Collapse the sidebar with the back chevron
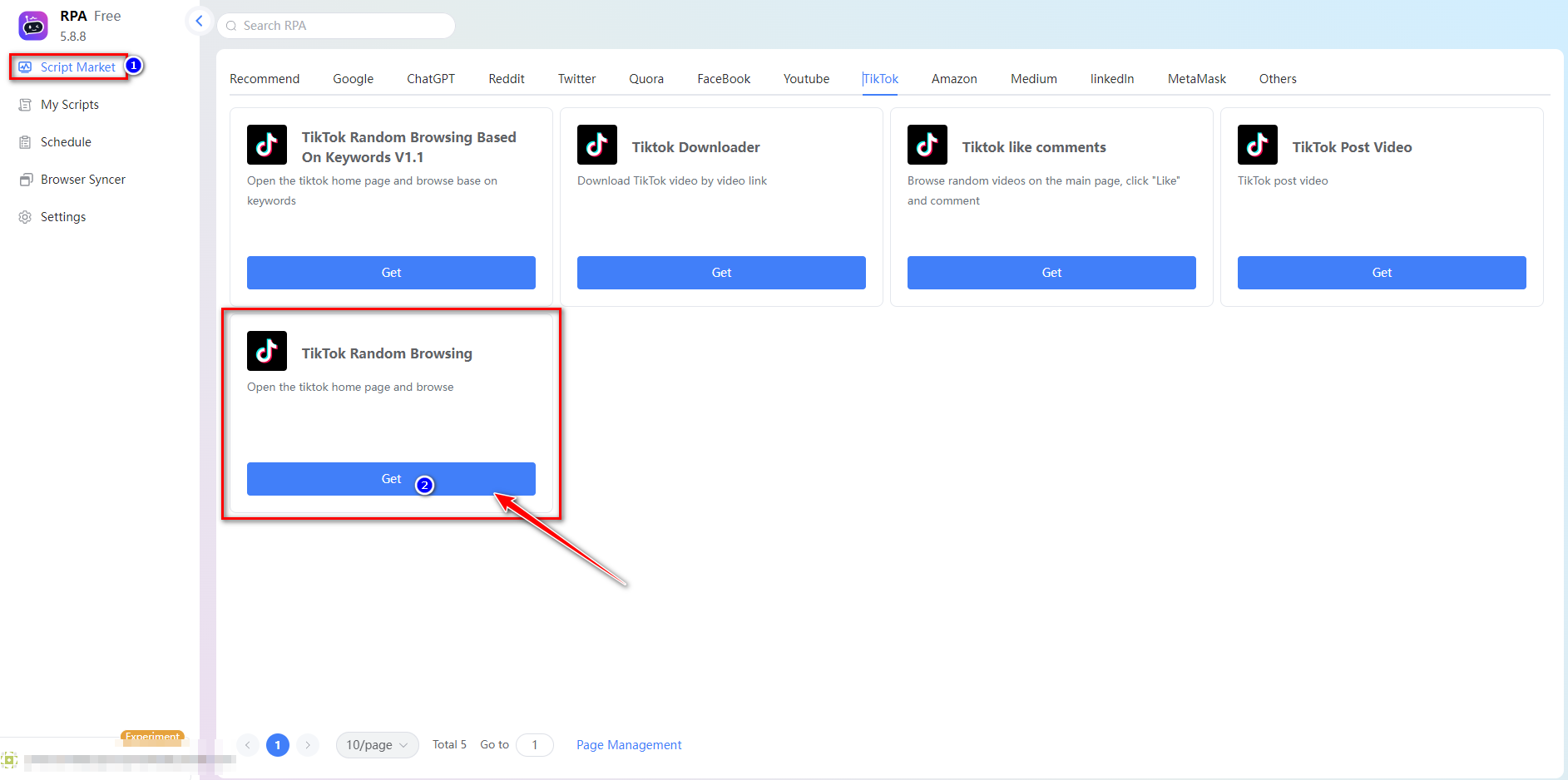This screenshot has height=780, width=1568. 199,21
